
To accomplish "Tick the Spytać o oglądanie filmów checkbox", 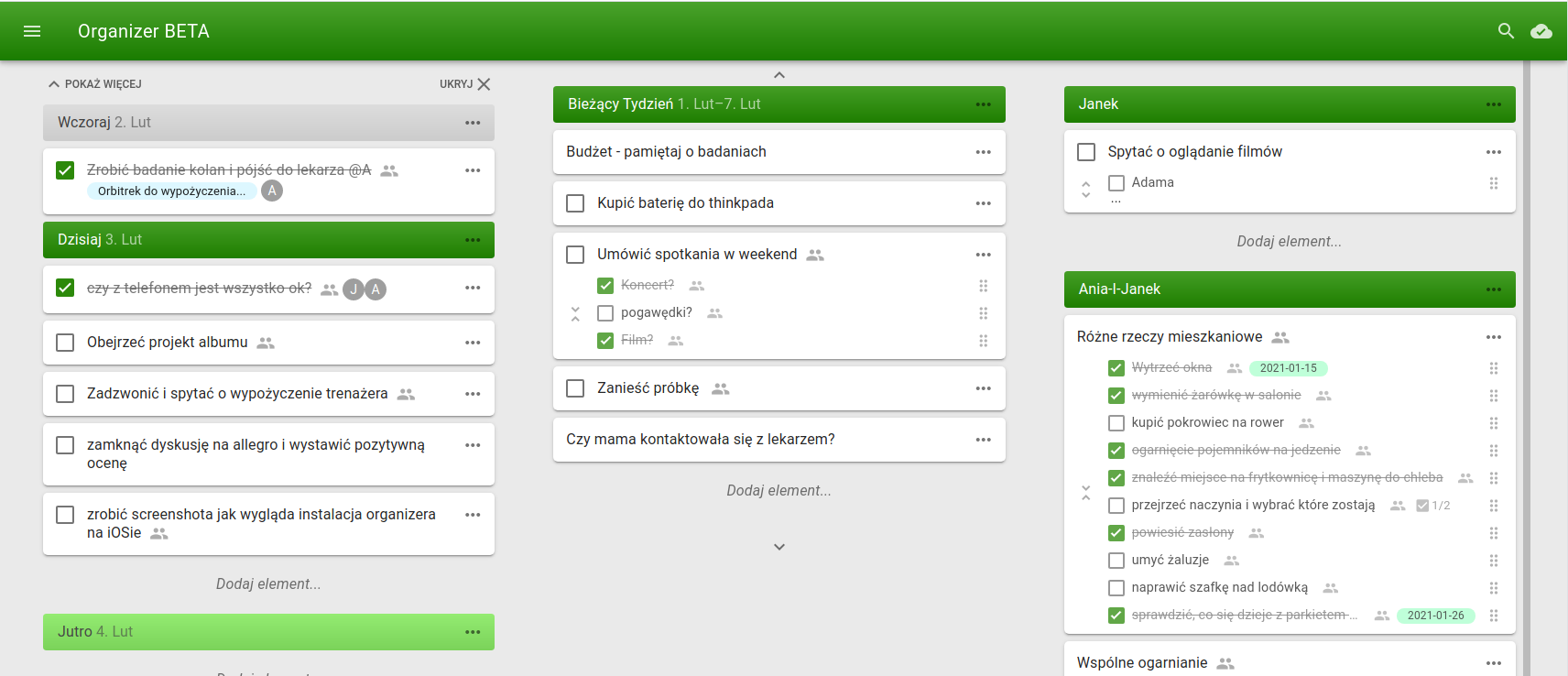I will click(x=1086, y=152).
